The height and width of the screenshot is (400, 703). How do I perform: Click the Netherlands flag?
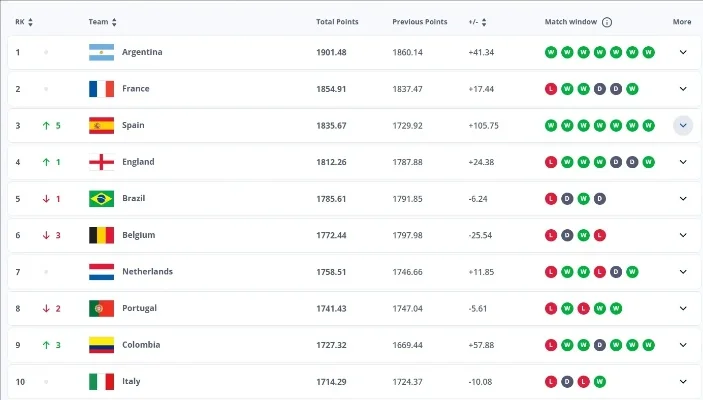(101, 272)
